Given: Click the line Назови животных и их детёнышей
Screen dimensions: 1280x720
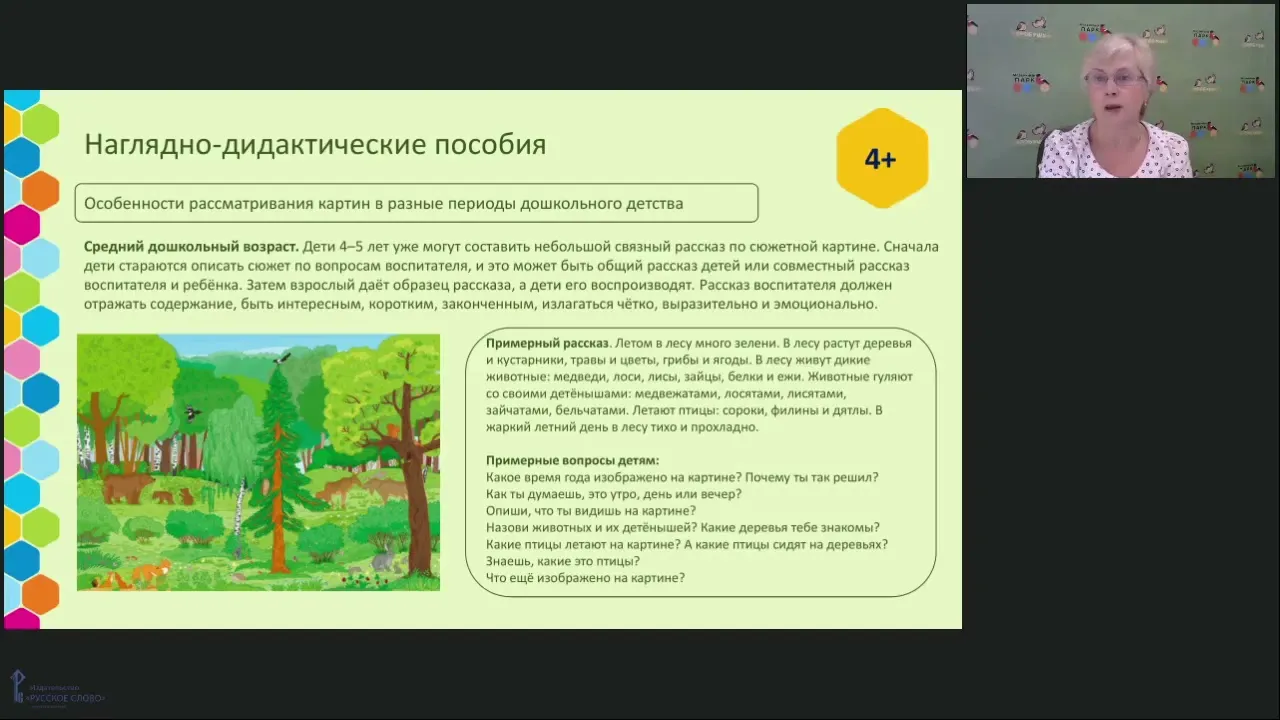Looking at the screenshot, I should click(x=683, y=527).
